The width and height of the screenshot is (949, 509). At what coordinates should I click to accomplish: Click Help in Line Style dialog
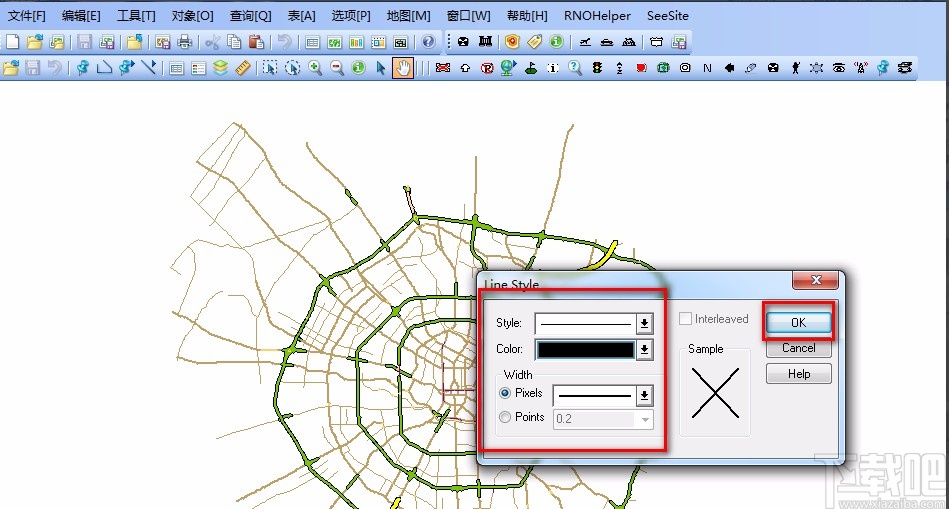pos(798,374)
